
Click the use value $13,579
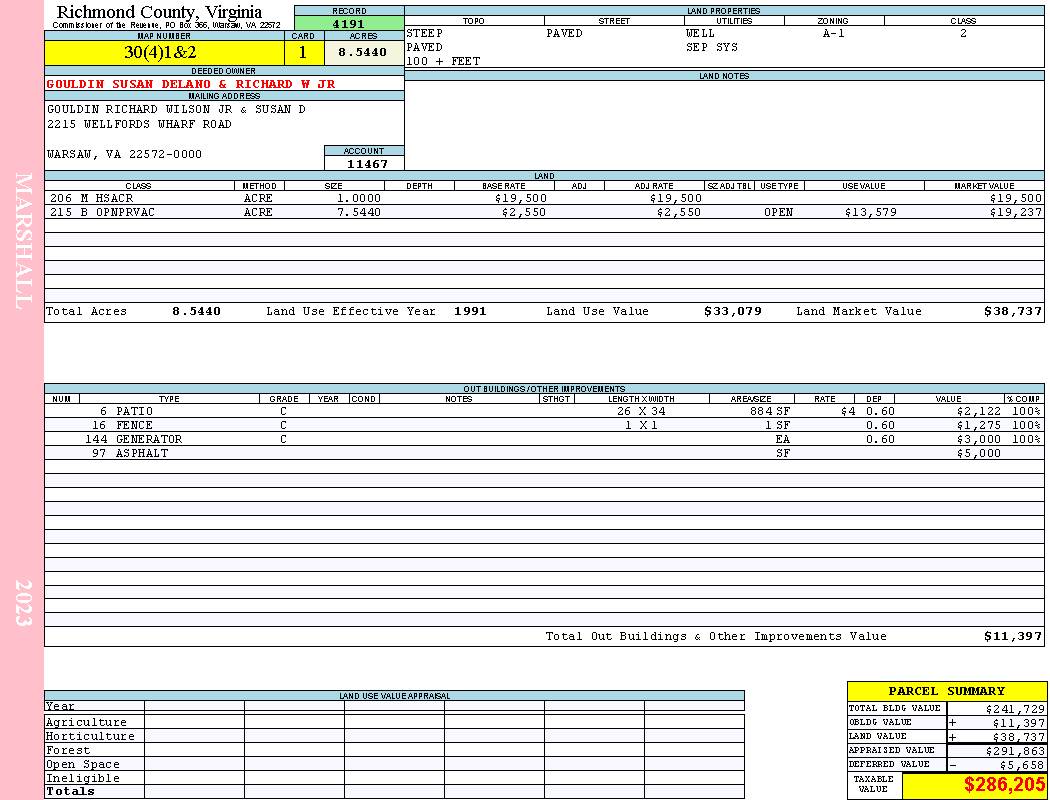pyautogui.click(x=871, y=212)
